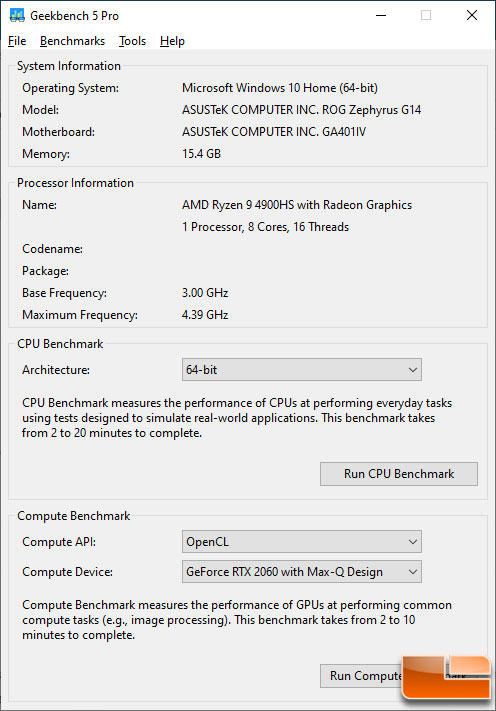
Task: Expand the Architecture 64-bit dropdown
Action: [x=301, y=370]
